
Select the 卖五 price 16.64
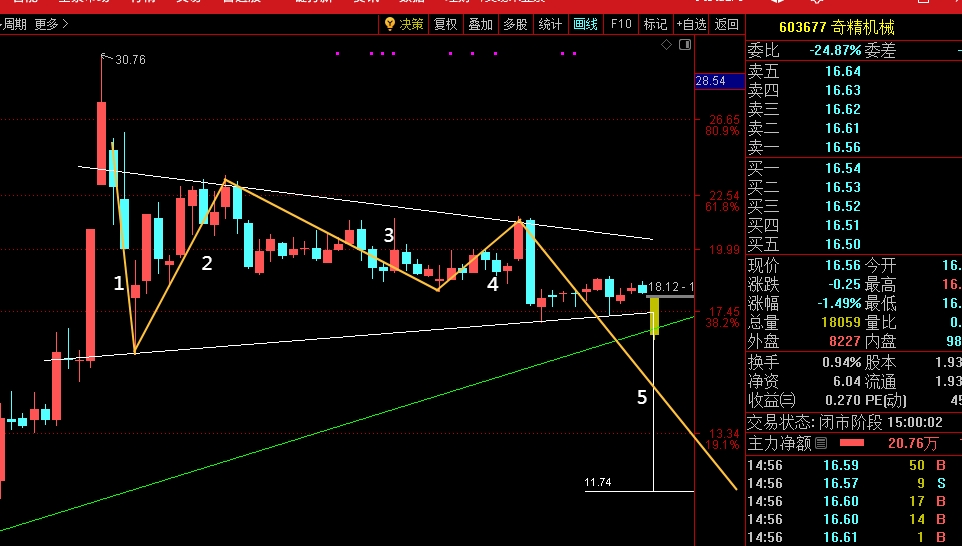842,71
